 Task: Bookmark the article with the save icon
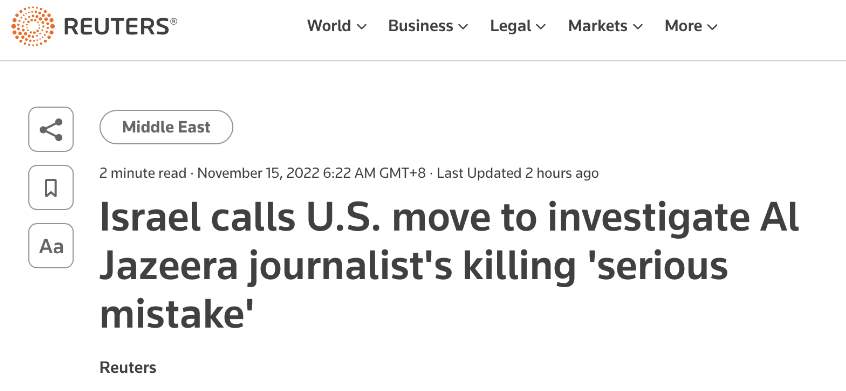click(51, 188)
